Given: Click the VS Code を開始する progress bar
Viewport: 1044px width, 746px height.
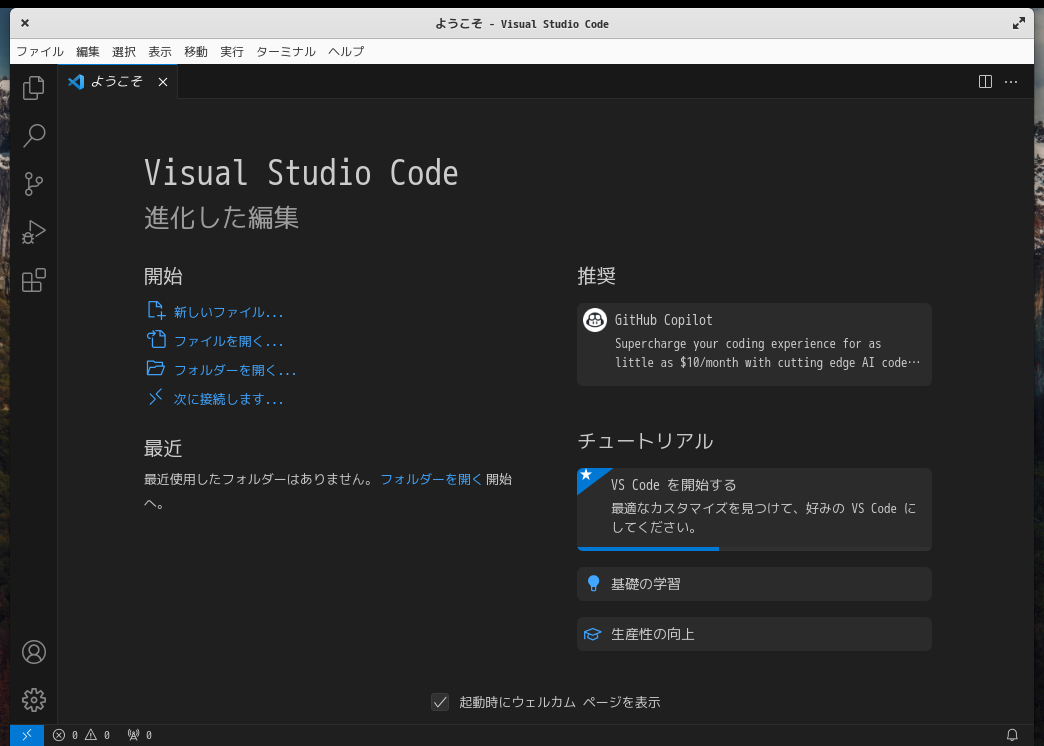Looking at the screenshot, I should coord(754,549).
